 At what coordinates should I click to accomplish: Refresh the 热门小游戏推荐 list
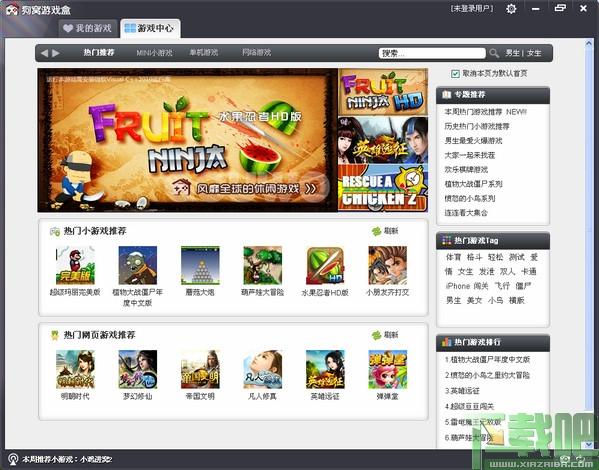point(385,231)
